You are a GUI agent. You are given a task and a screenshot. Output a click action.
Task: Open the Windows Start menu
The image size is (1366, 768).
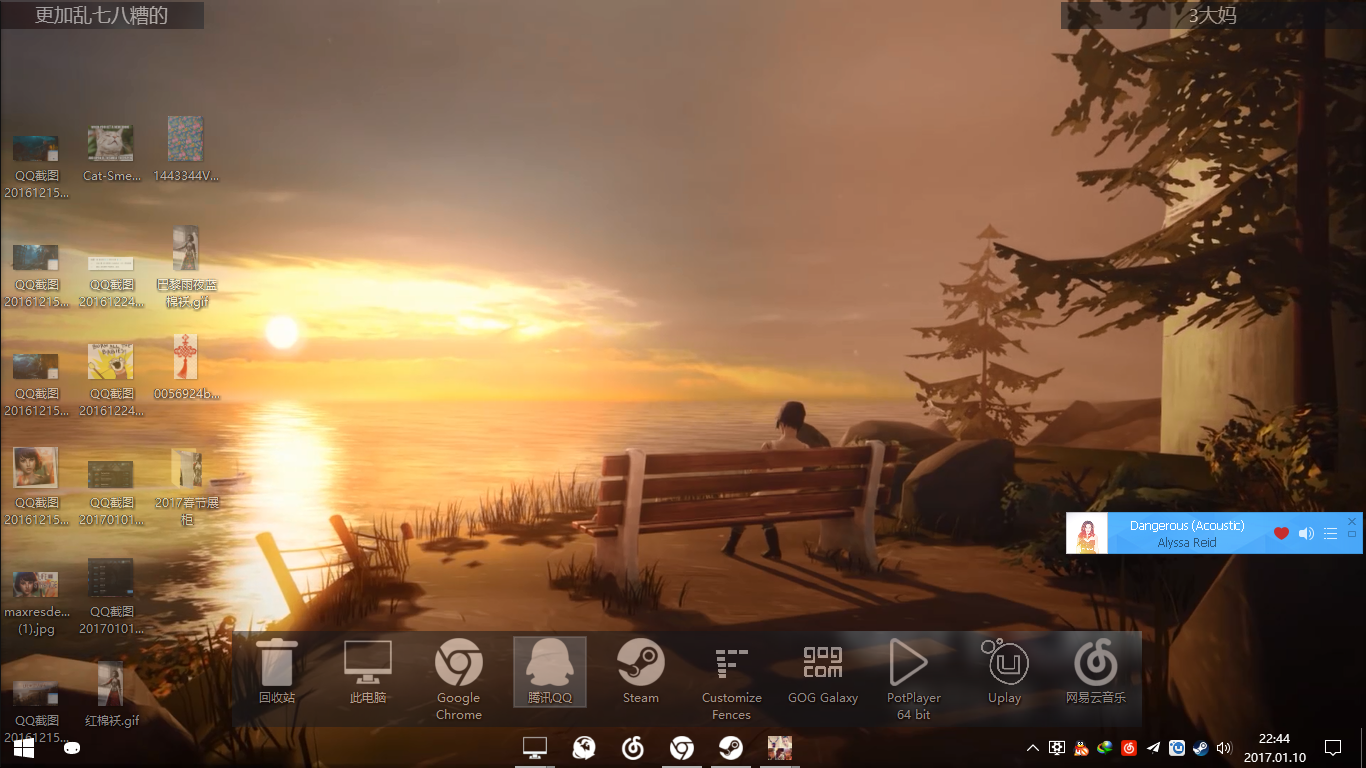coord(24,747)
